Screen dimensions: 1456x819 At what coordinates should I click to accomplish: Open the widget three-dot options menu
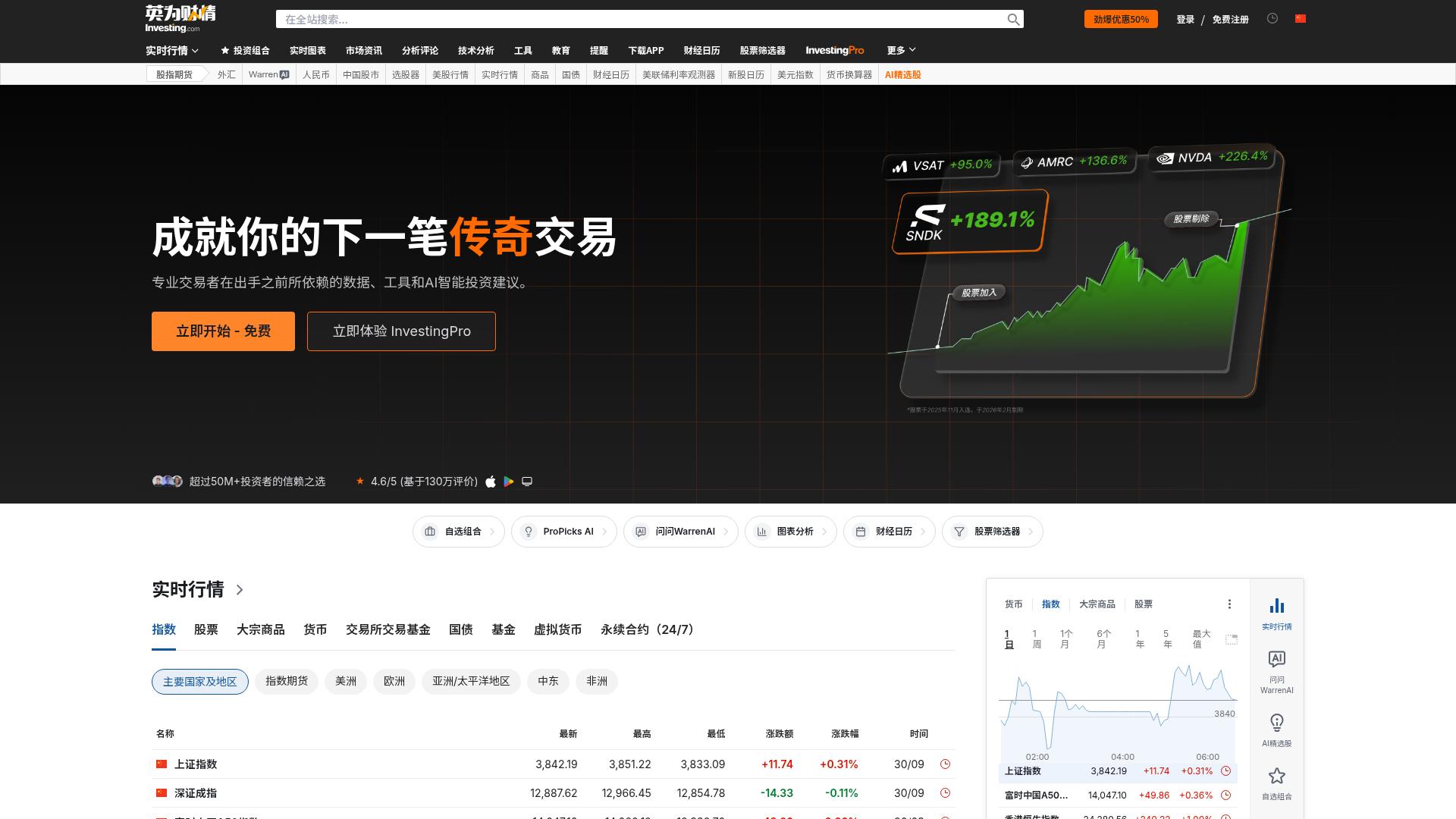(x=1229, y=604)
